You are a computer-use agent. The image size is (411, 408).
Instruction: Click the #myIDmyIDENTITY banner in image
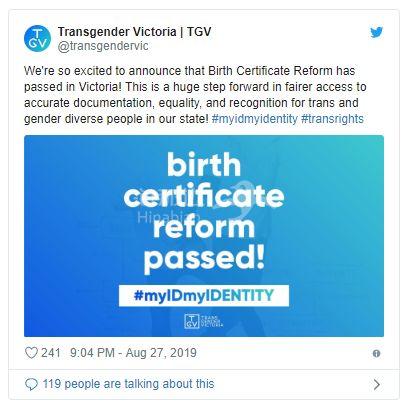coord(204,295)
